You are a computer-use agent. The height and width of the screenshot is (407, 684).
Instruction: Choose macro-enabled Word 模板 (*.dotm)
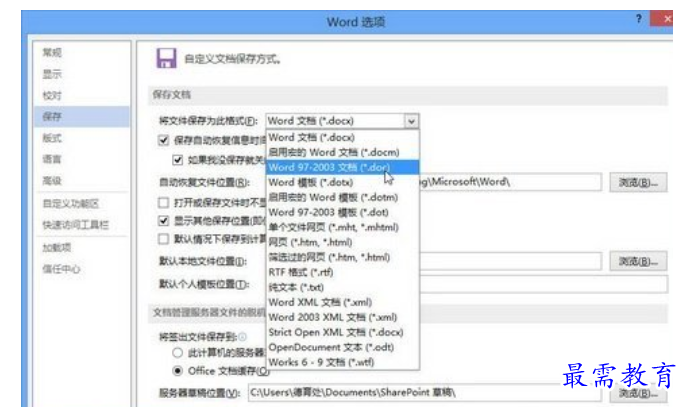pyautogui.click(x=342, y=197)
